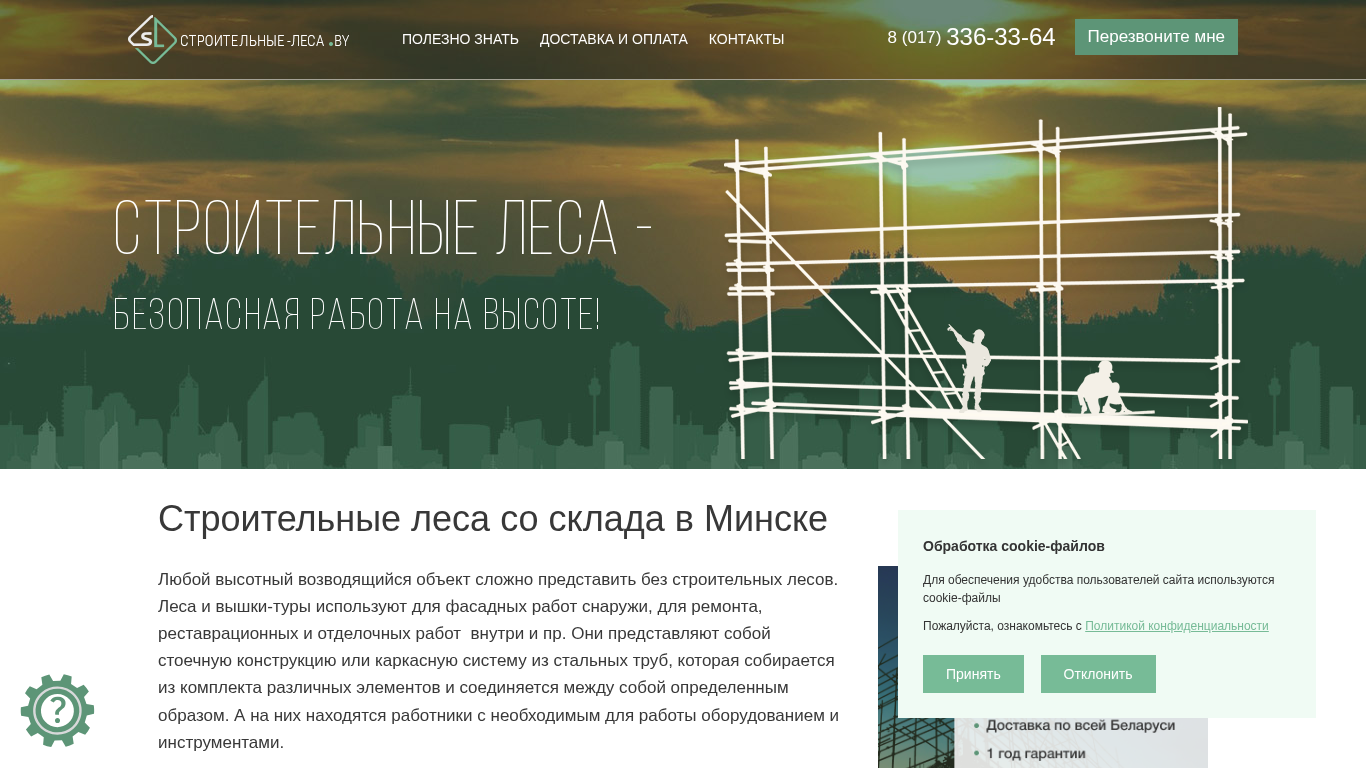Click the heading Строительные леса со склада в Минске
This screenshot has height=768, width=1366.
coord(493,519)
